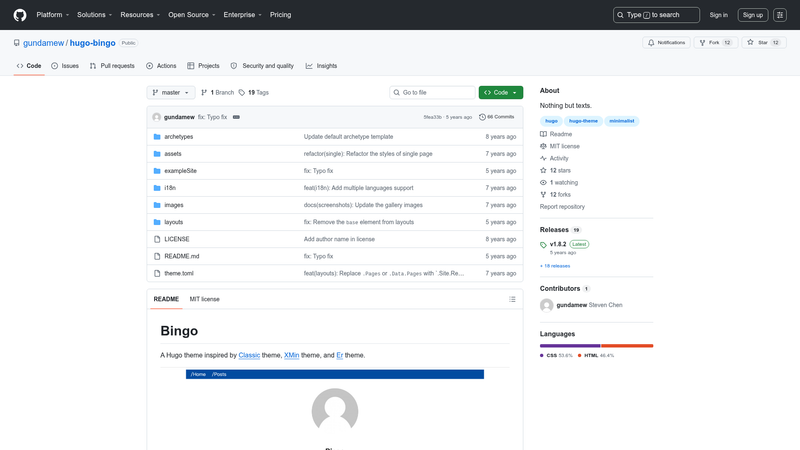Click the Steven Chen contributor avatar
Viewport: 800px width, 450px height.
pos(546,305)
